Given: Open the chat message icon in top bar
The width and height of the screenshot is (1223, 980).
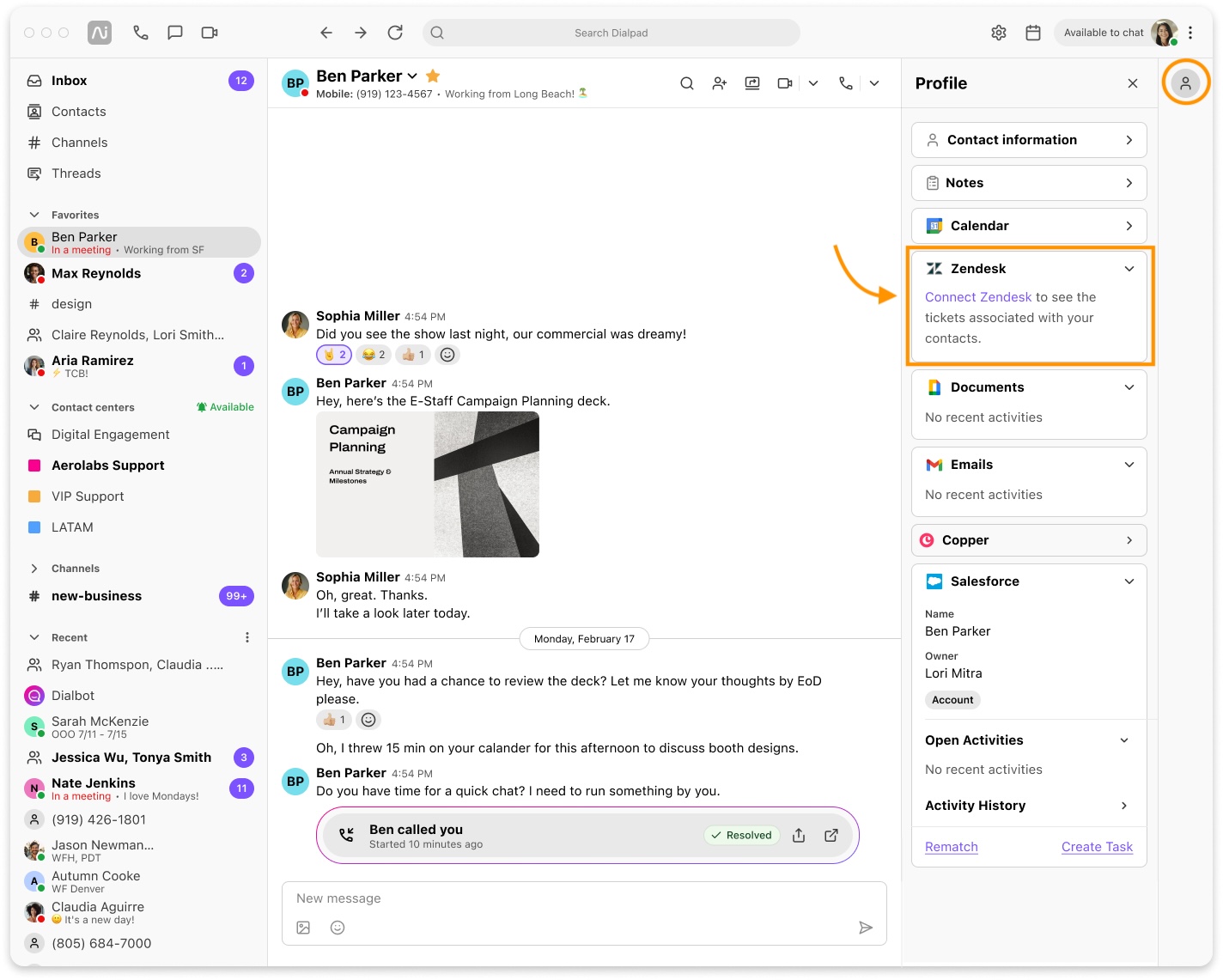Looking at the screenshot, I should [x=175, y=33].
